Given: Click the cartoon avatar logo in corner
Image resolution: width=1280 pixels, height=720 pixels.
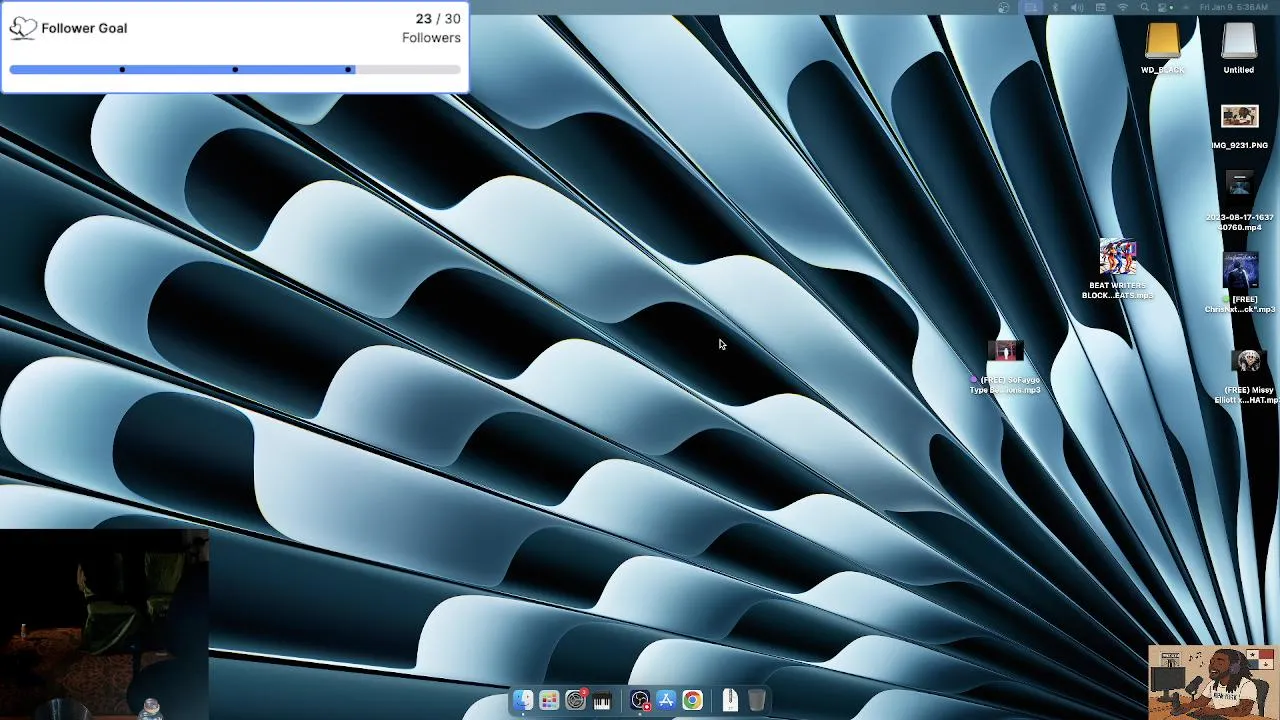Looking at the screenshot, I should point(1212,682).
